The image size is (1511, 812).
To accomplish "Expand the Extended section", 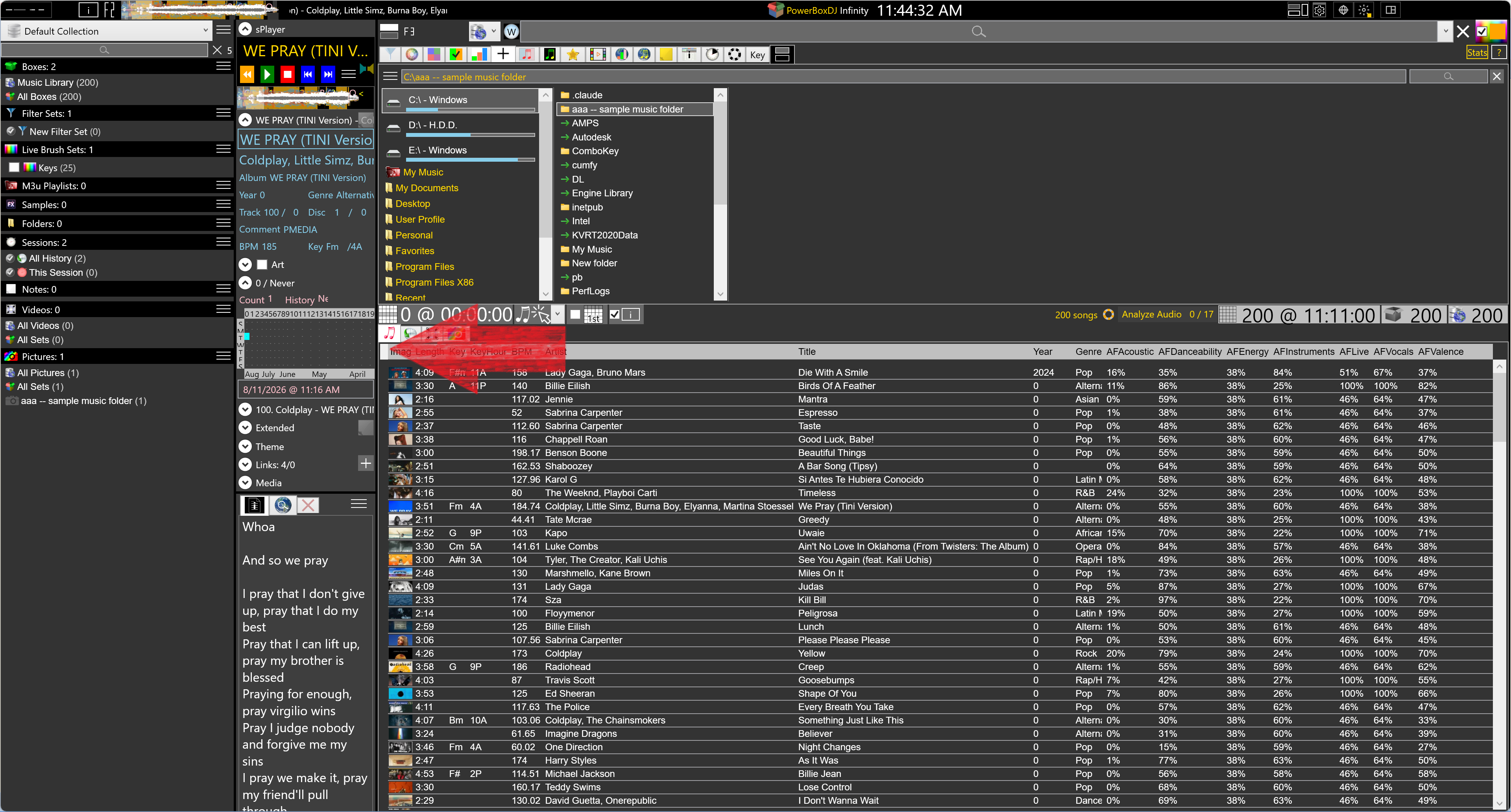I will tap(245, 428).
